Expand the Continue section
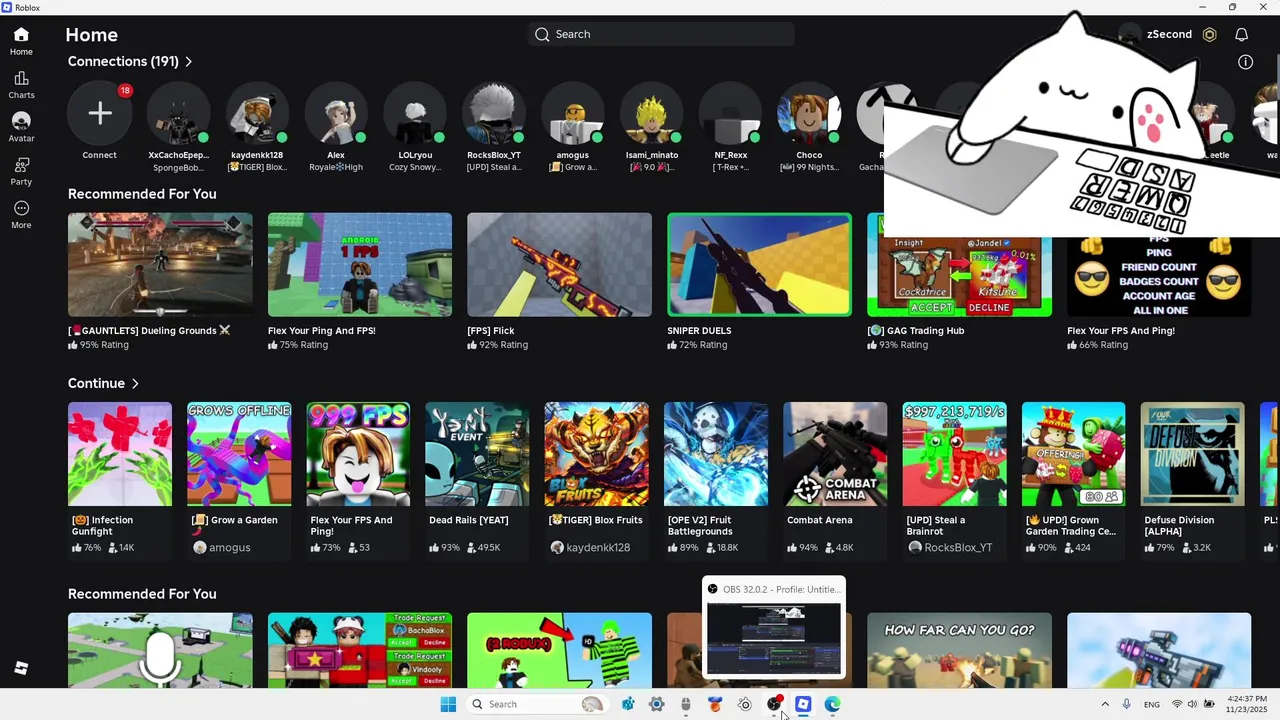The width and height of the screenshot is (1280, 720). click(104, 383)
